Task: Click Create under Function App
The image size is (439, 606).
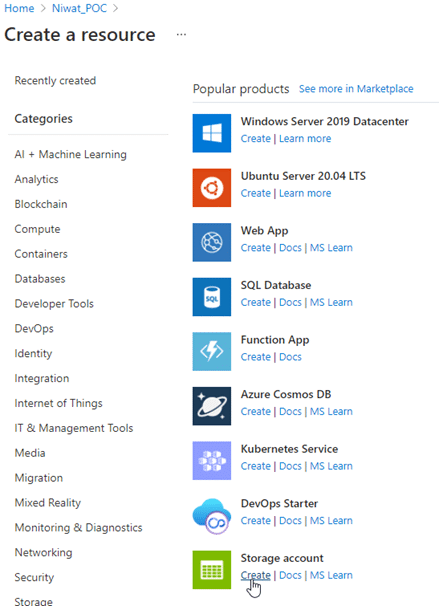Action: pyautogui.click(x=255, y=357)
